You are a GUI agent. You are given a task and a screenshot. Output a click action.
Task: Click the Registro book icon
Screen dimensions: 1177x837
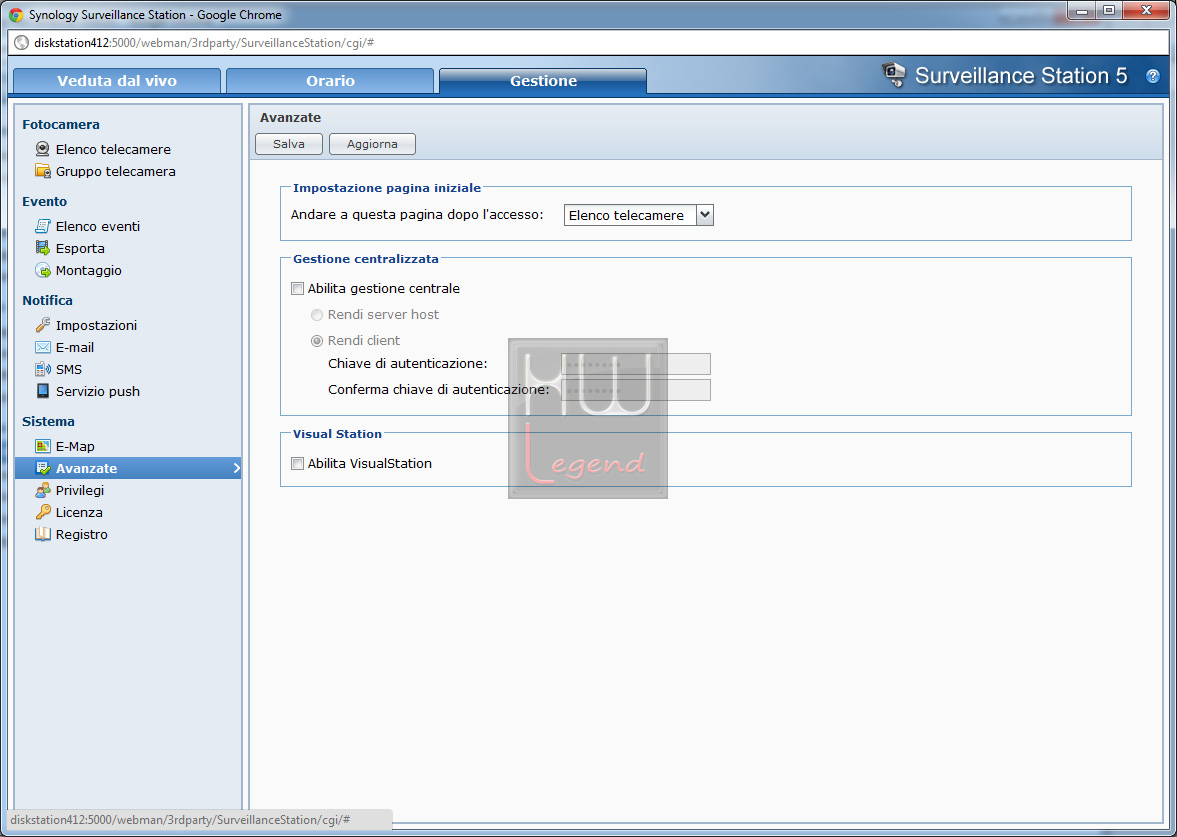pos(43,534)
